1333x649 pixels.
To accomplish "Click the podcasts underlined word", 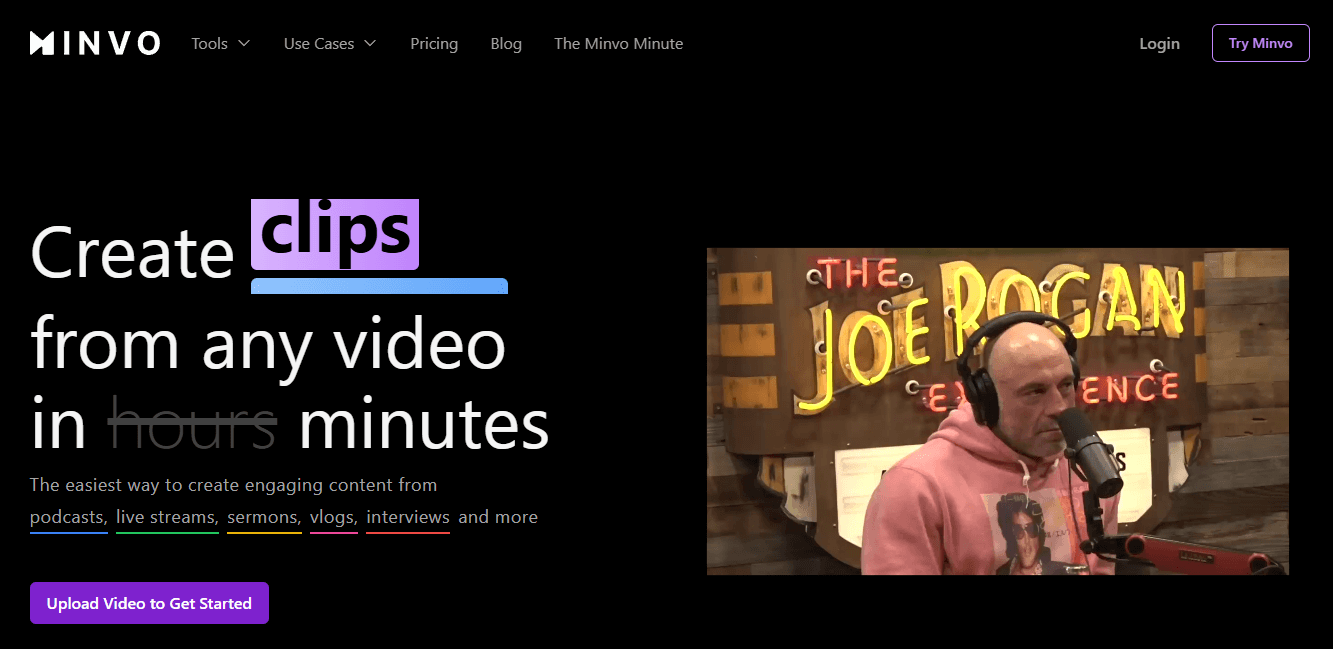I will tap(68, 518).
